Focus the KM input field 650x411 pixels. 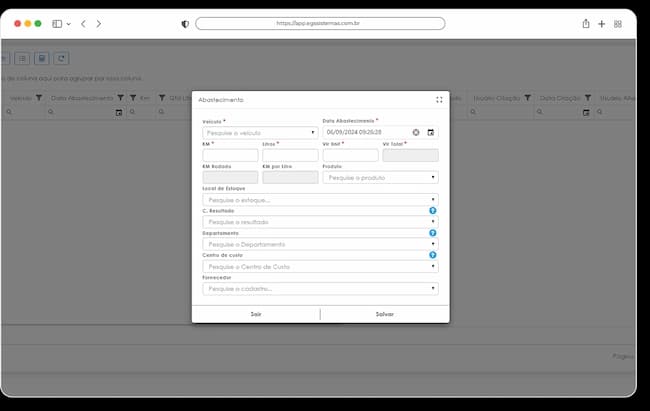coord(230,155)
